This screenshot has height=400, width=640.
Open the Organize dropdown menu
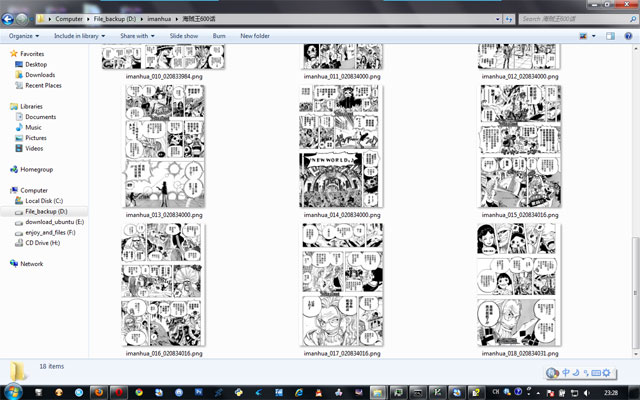click(24, 36)
